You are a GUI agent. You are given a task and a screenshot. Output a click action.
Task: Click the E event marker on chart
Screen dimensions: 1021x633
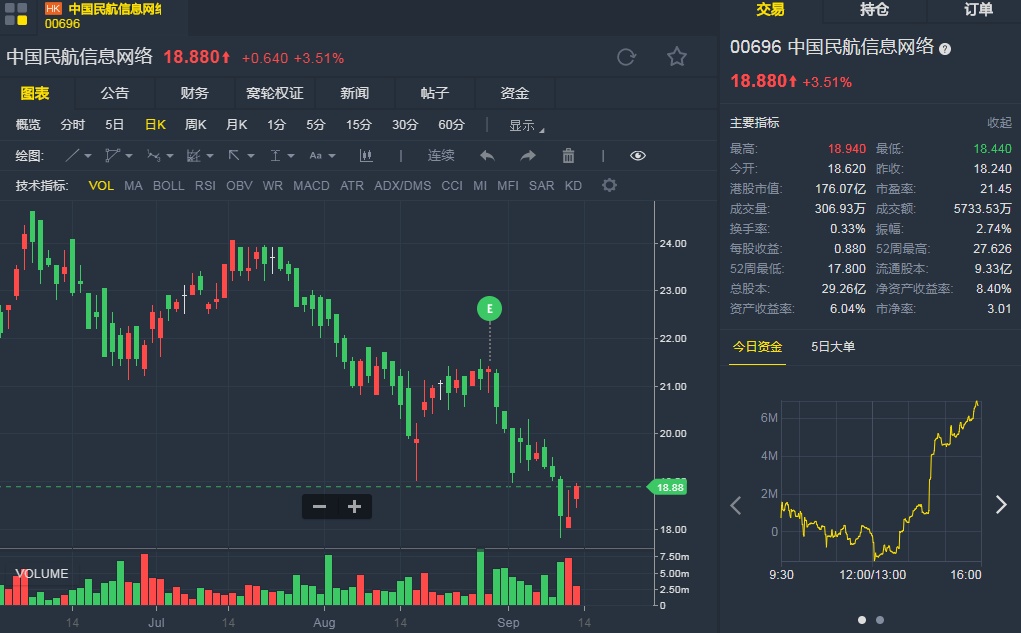pos(489,309)
